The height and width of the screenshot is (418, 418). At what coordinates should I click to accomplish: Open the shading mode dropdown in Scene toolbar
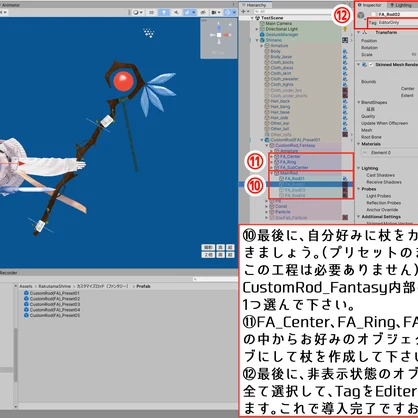[x=138, y=12]
